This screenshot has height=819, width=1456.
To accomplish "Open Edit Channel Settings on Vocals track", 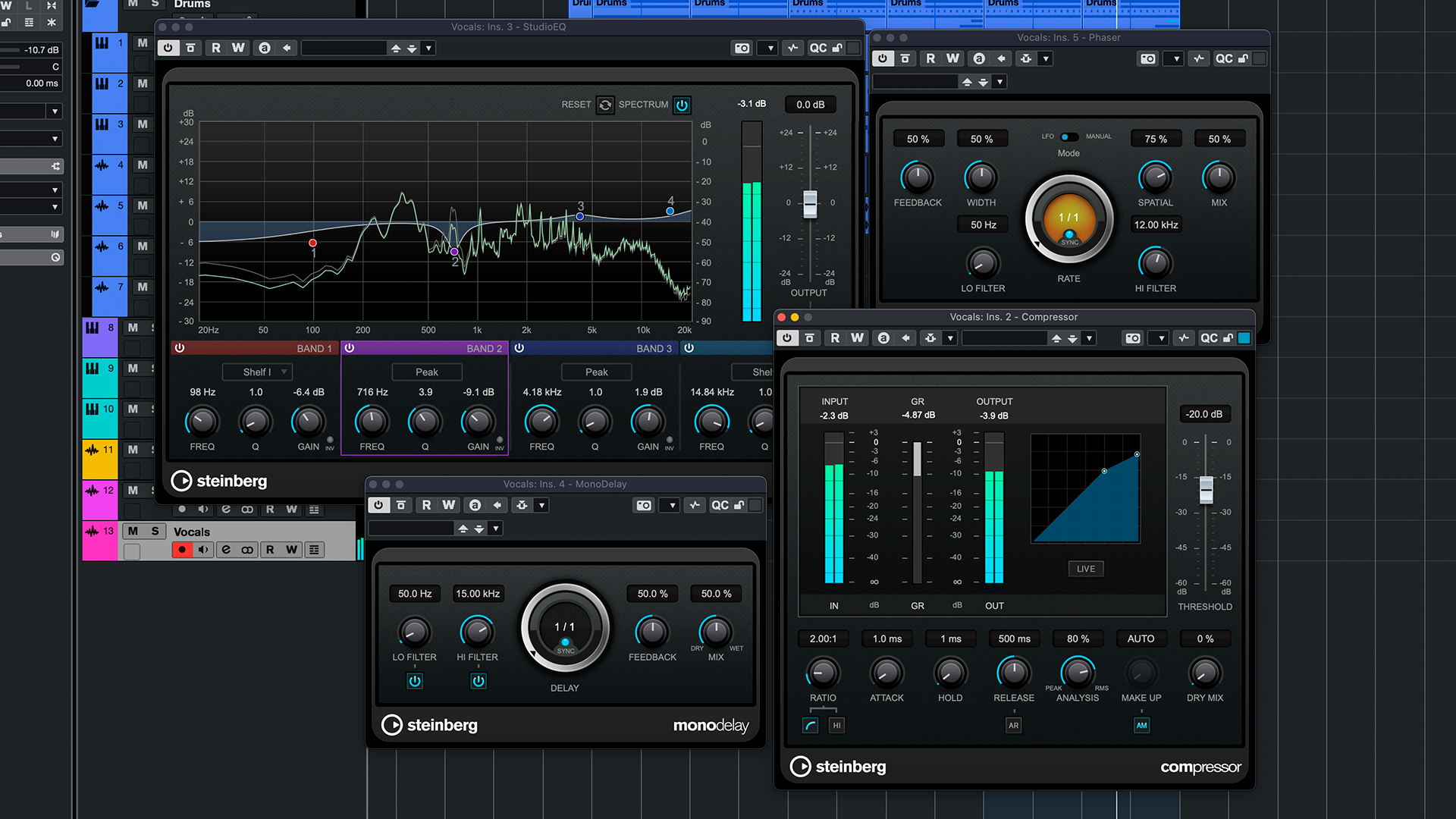I will 226,550.
